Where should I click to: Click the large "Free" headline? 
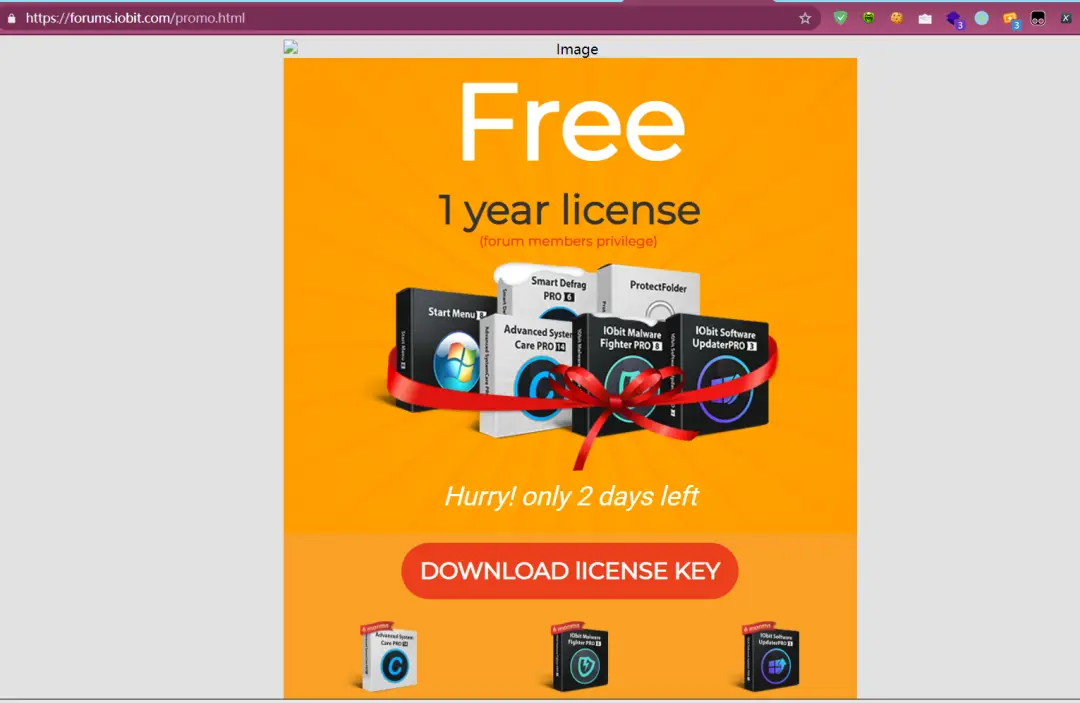pyautogui.click(x=571, y=122)
